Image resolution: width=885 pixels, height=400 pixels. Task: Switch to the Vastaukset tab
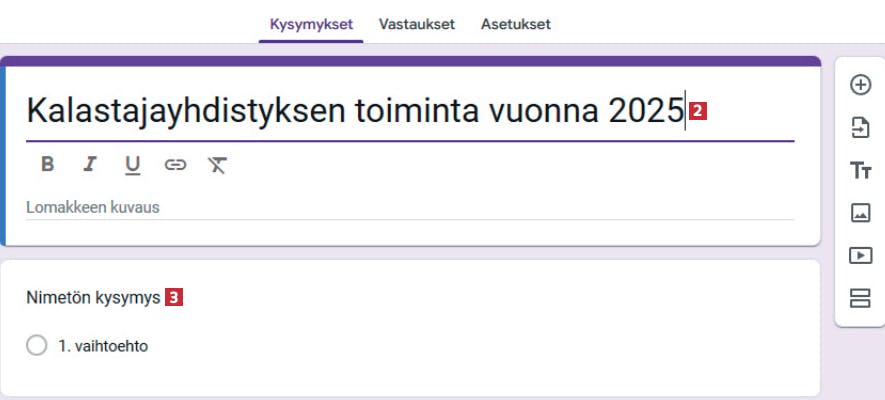point(417,24)
